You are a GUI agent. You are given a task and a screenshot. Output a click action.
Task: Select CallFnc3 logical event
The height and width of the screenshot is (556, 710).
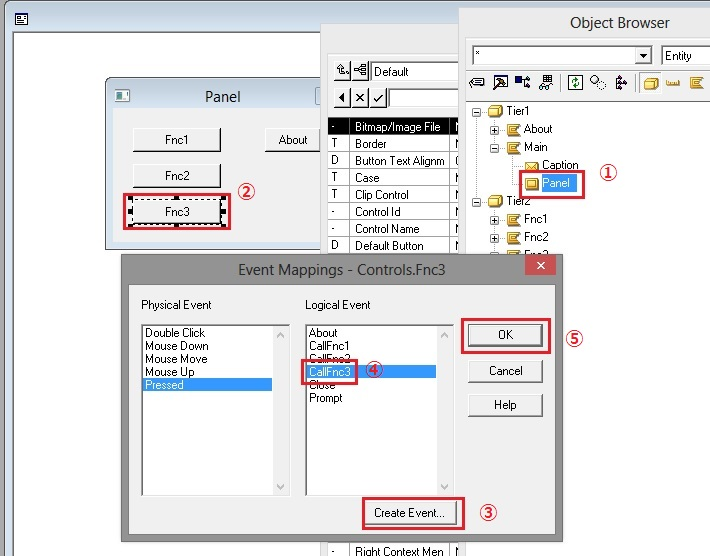pyautogui.click(x=372, y=372)
